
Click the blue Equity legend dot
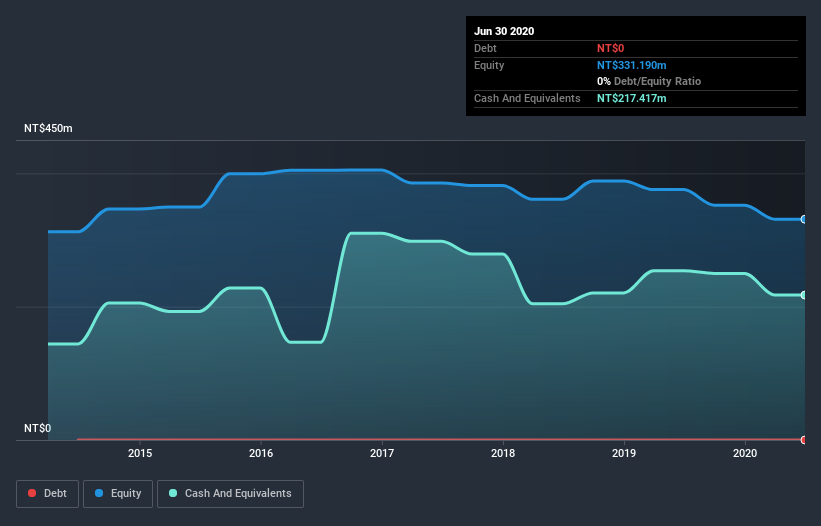(99, 493)
